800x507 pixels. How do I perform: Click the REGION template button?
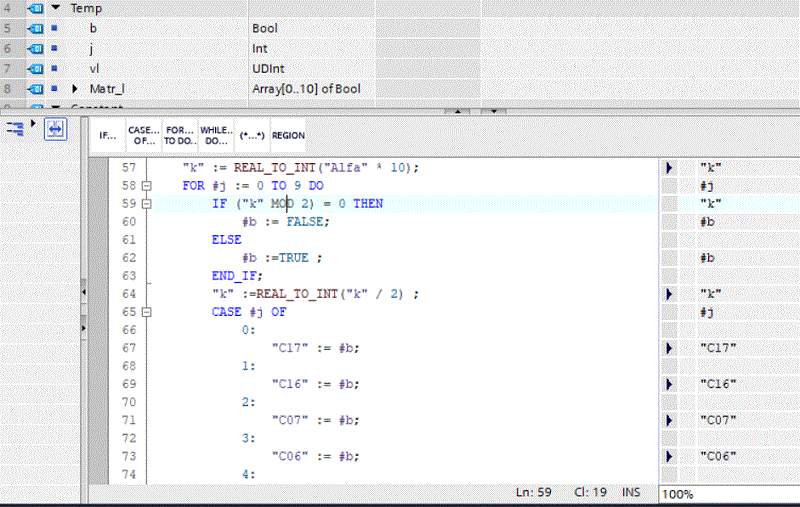288,135
